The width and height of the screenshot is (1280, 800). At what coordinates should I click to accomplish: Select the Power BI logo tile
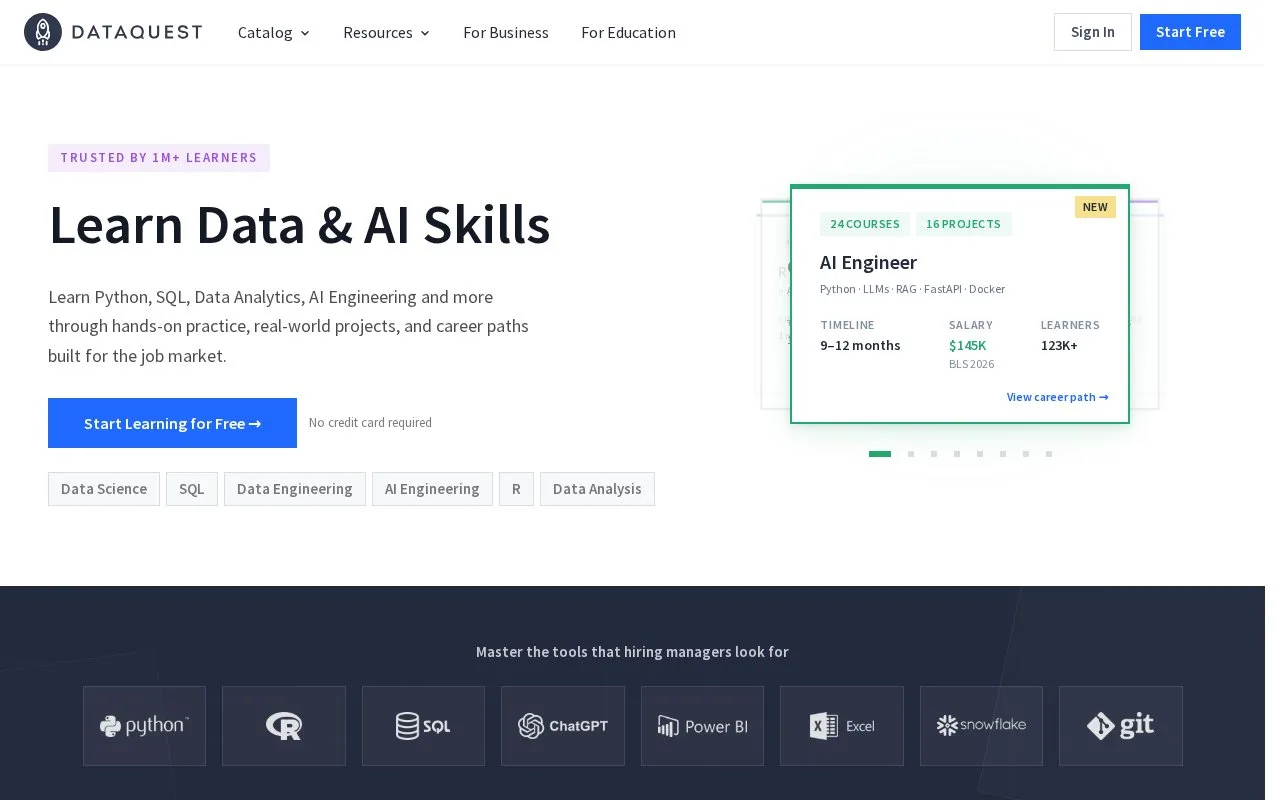[702, 726]
